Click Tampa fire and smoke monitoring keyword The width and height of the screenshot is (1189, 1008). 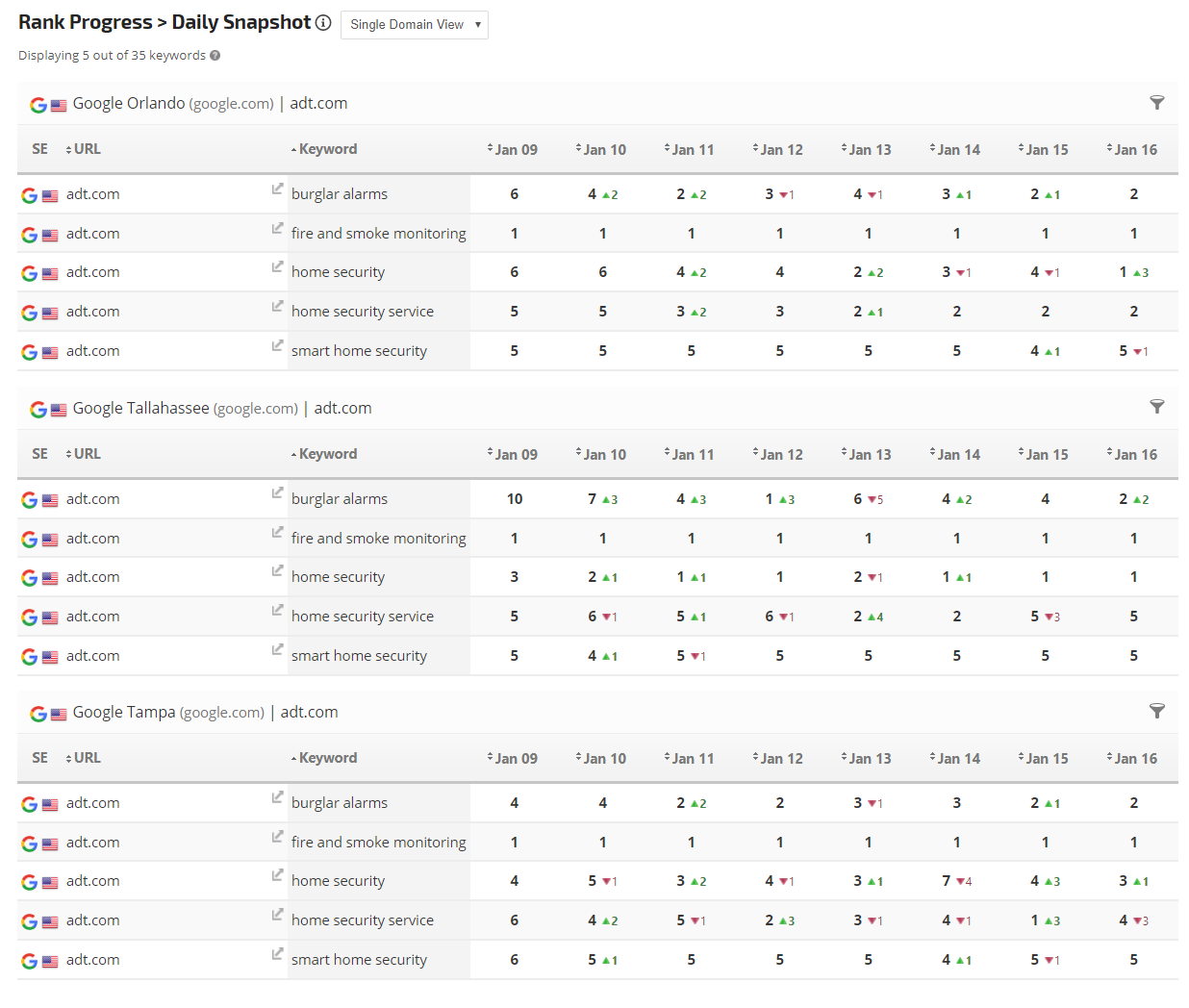(378, 843)
